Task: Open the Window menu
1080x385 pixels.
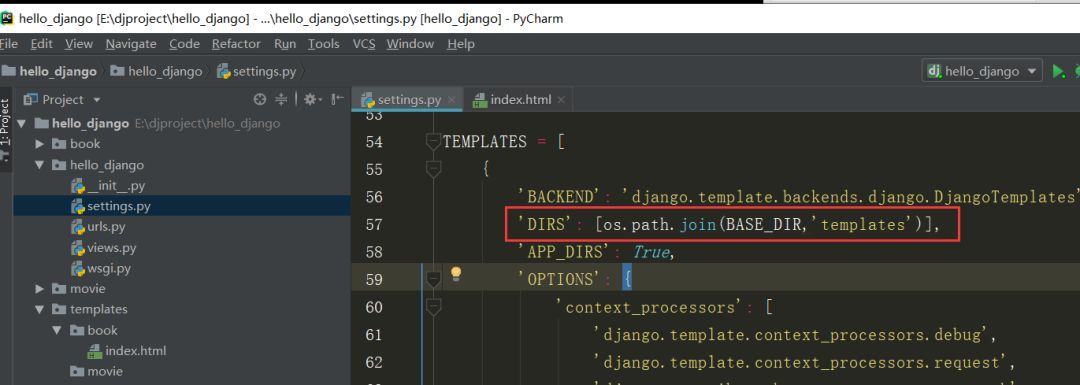Action: coord(410,44)
